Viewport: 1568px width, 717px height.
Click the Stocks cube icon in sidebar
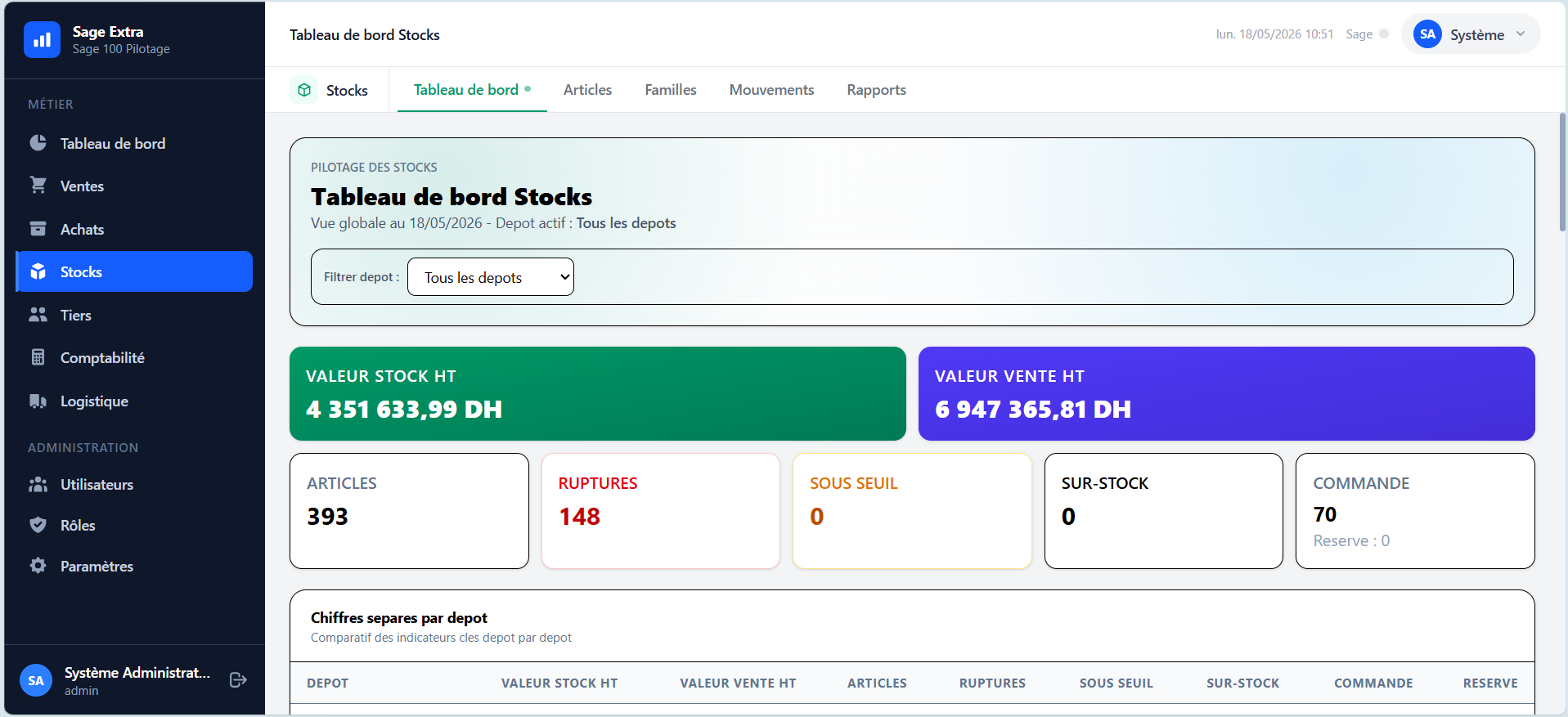pyautogui.click(x=38, y=271)
